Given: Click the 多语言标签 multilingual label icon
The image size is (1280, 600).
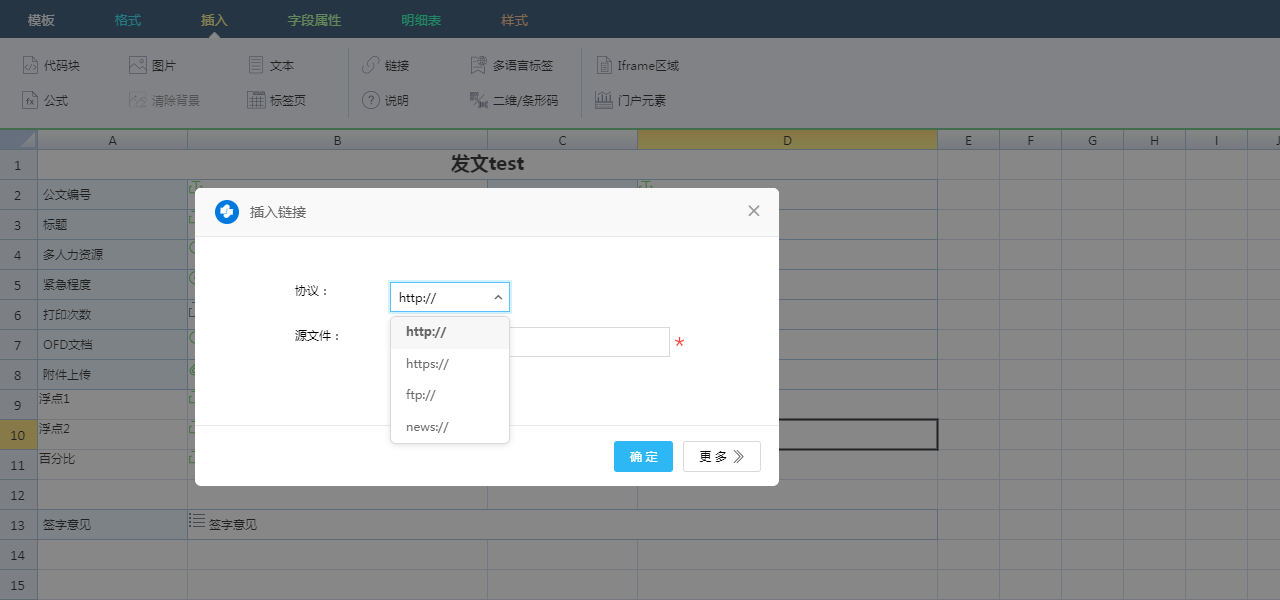Looking at the screenshot, I should [x=479, y=66].
